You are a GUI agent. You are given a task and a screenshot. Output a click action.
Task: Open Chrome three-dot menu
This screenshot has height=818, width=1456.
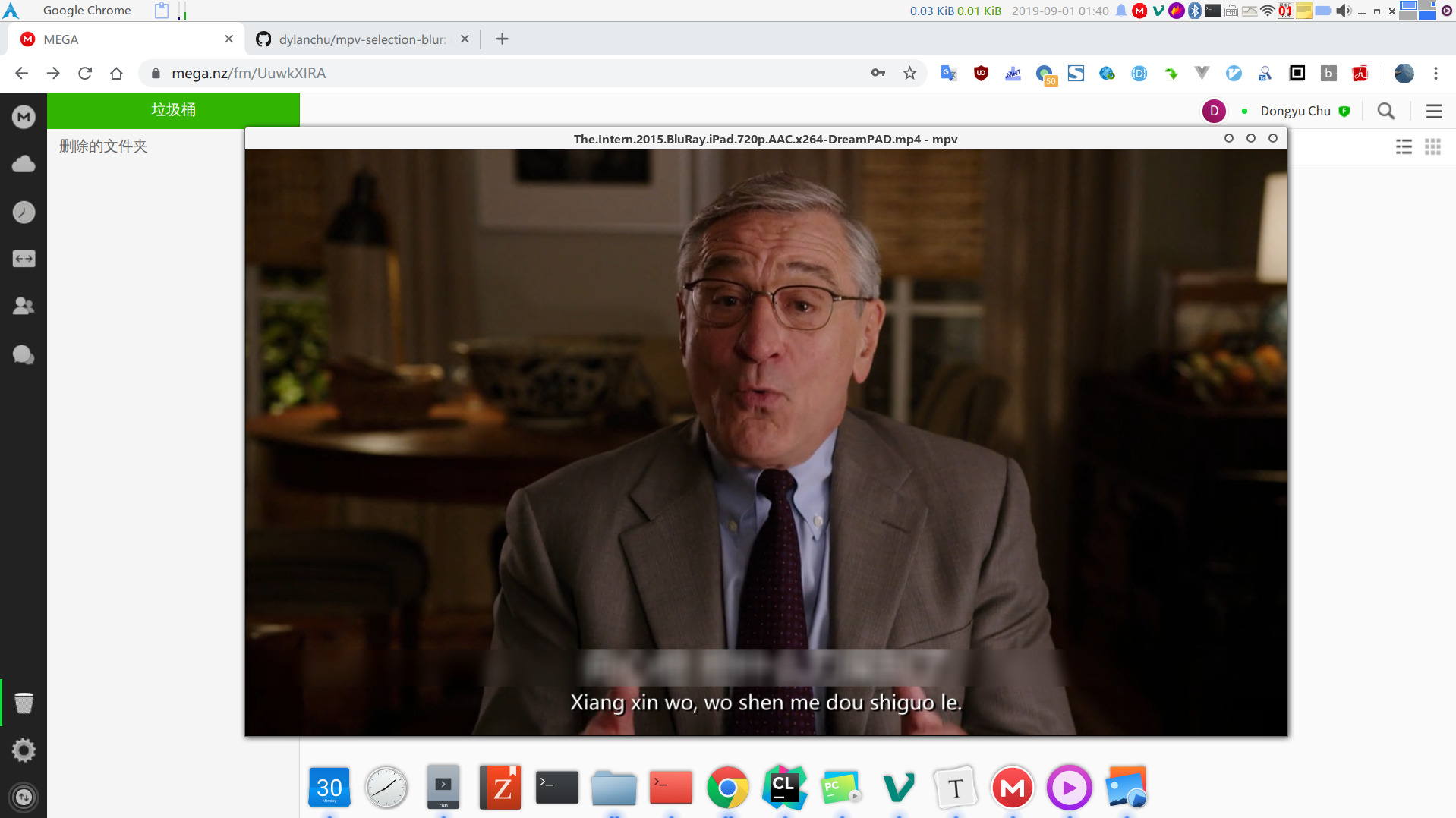[x=1436, y=73]
